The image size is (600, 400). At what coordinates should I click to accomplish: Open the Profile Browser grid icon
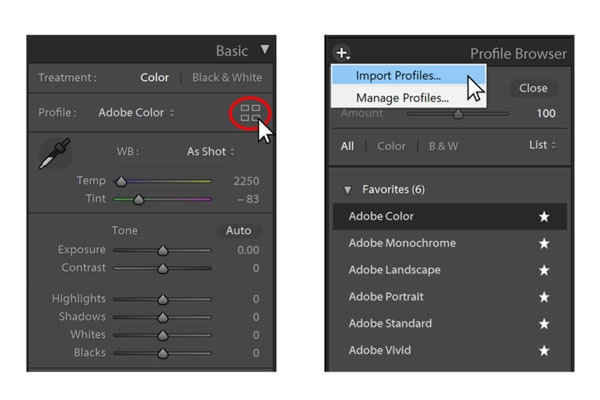pyautogui.click(x=250, y=113)
